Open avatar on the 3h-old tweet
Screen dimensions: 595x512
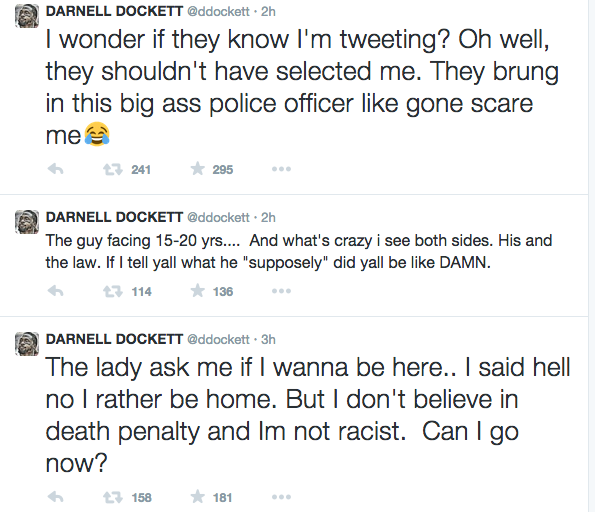(x=27, y=344)
